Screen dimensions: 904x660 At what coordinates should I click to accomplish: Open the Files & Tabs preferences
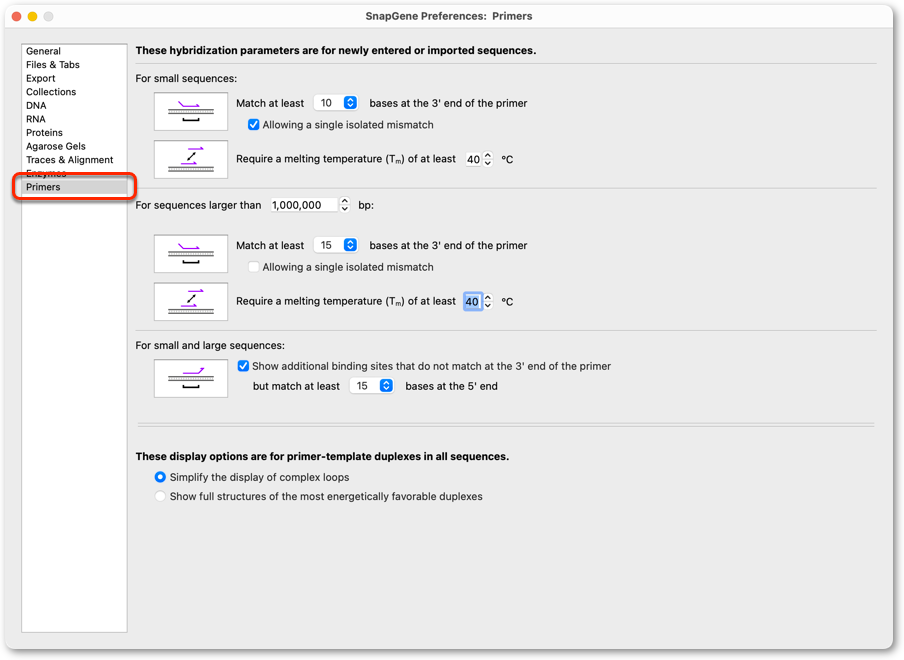click(52, 65)
